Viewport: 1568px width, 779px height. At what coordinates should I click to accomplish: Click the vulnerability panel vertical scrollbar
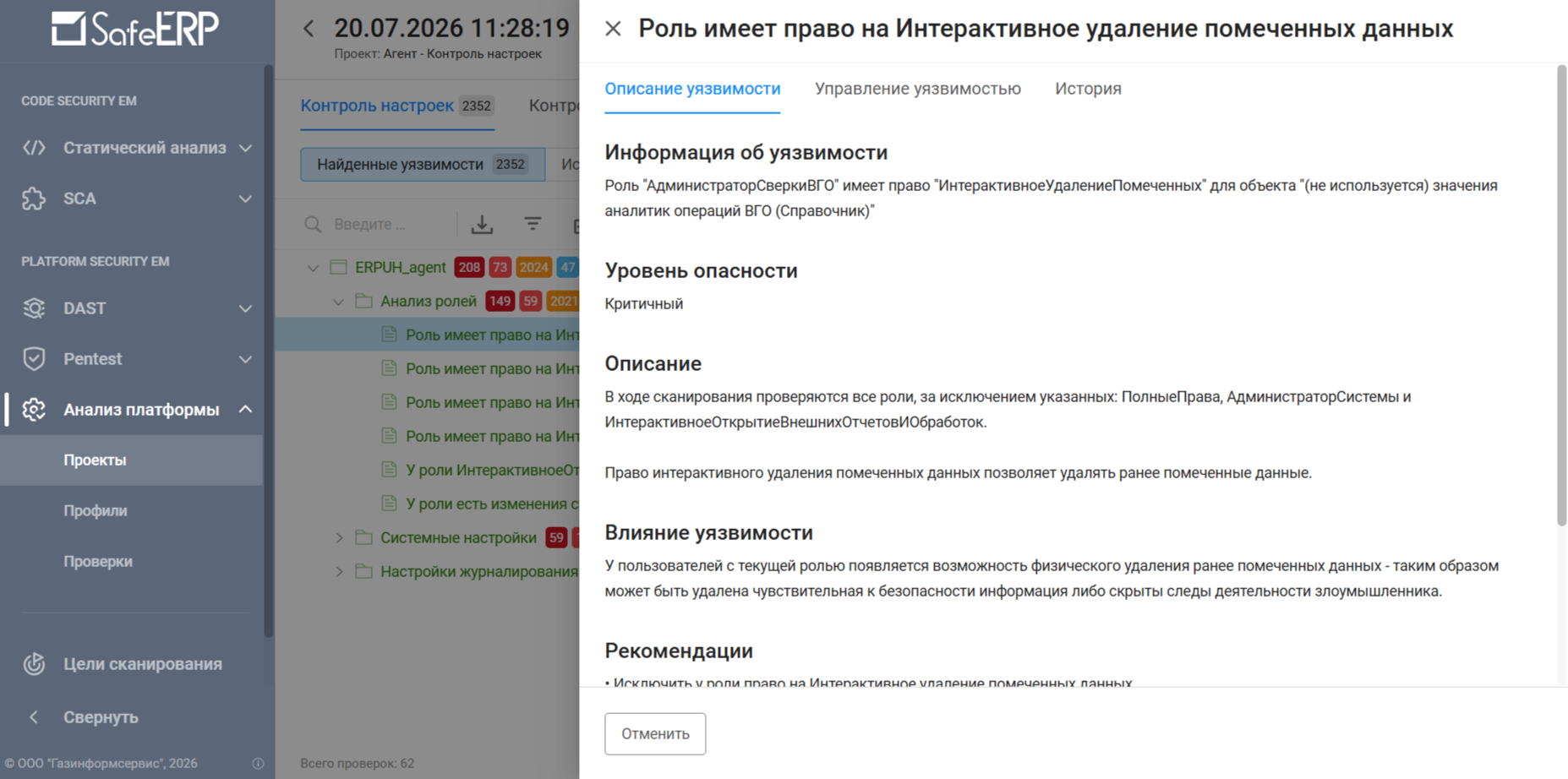pyautogui.click(x=1561, y=296)
